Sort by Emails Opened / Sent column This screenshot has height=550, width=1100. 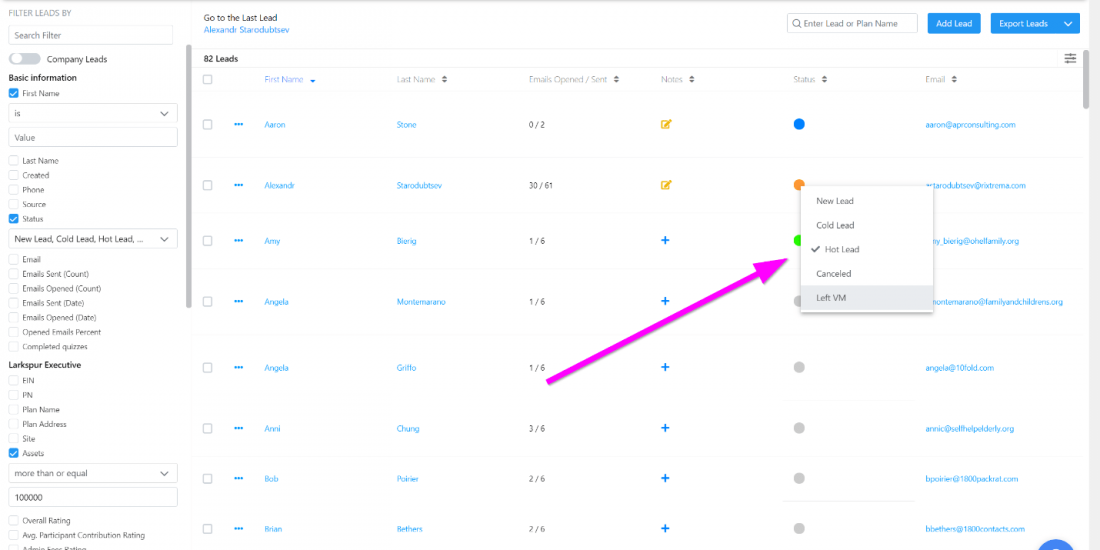tap(616, 80)
